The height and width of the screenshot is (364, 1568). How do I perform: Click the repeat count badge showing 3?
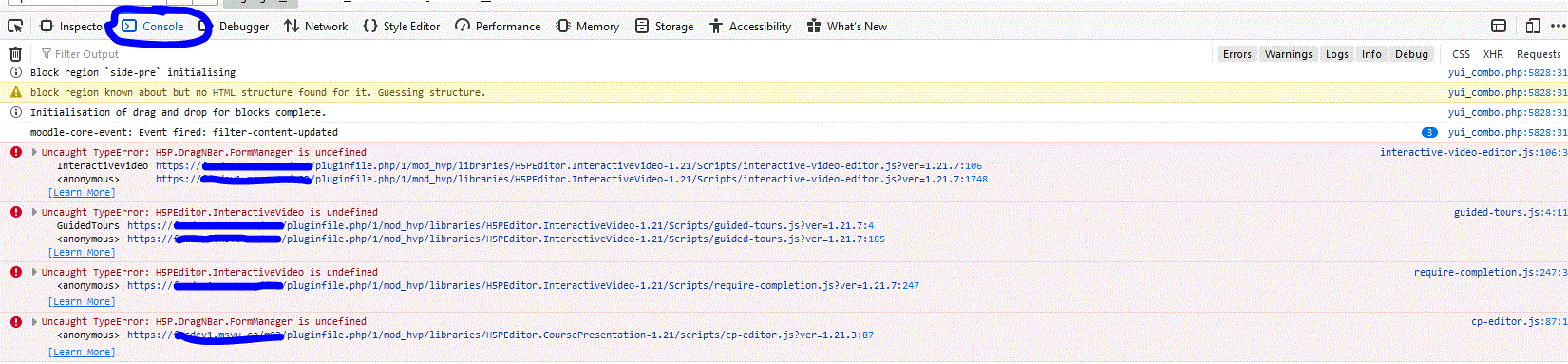click(1428, 132)
